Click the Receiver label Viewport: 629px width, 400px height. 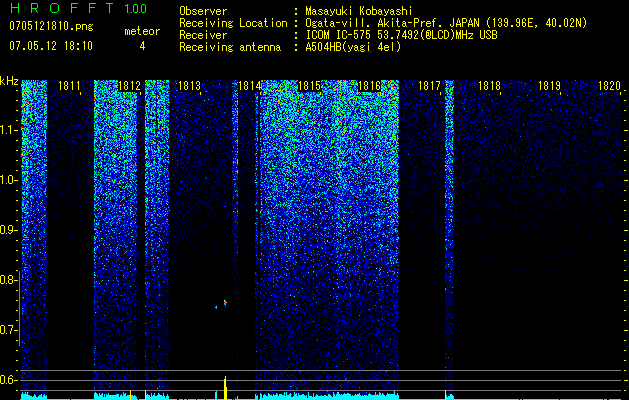click(x=203, y=35)
